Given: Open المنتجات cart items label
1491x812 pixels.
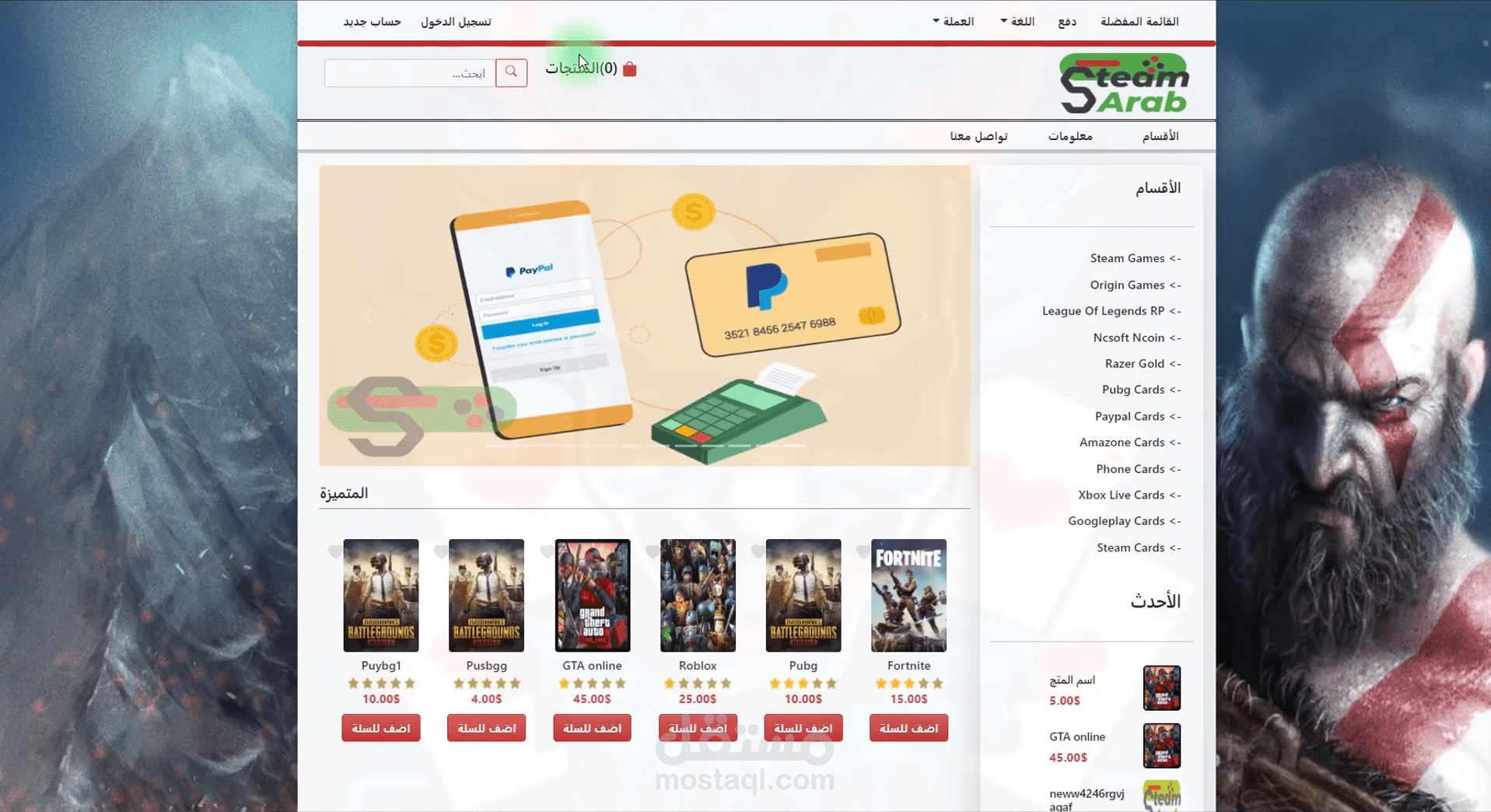Looking at the screenshot, I should coord(572,68).
